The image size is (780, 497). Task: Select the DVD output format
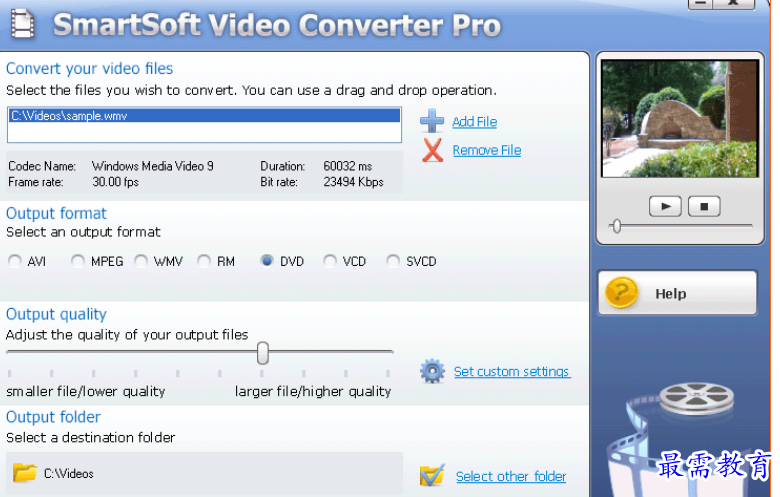pos(267,261)
